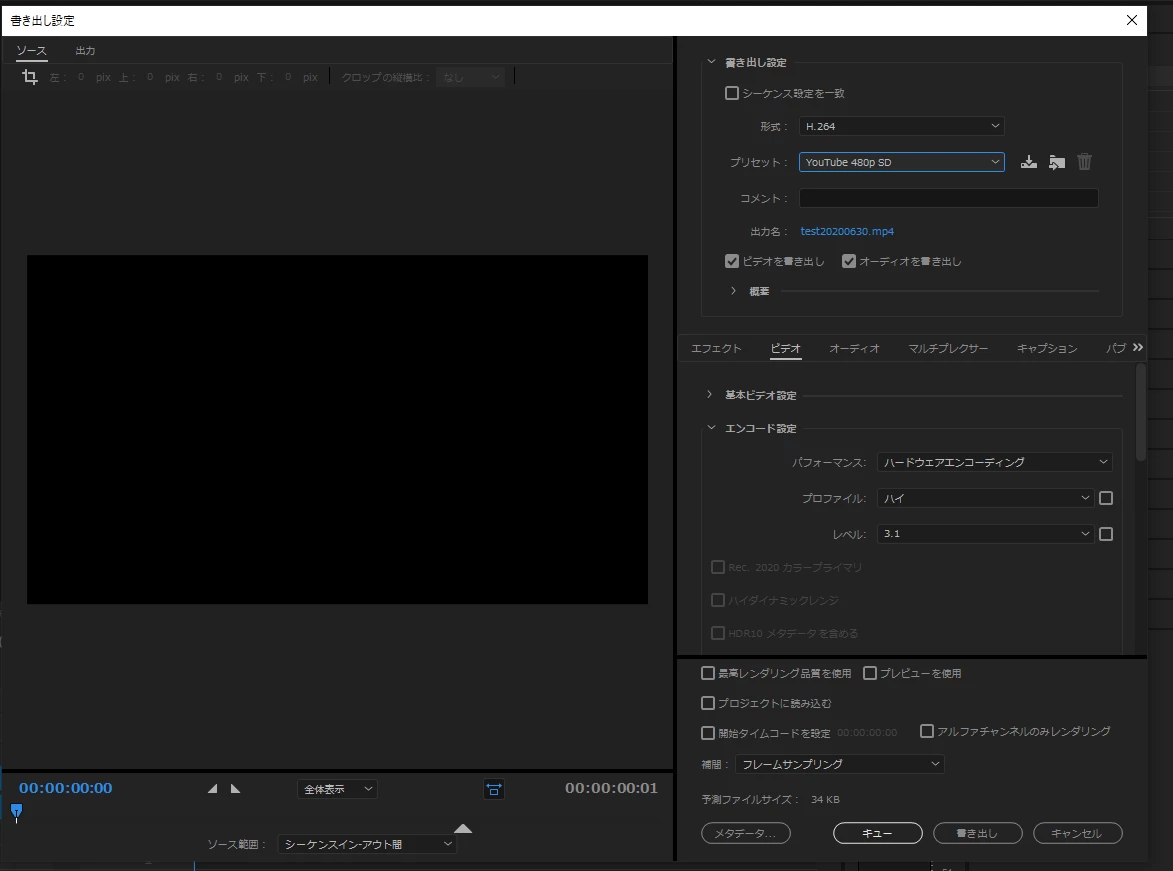1173x871 pixels.
Task: Show more tabs via double chevron
Action: pos(1138,347)
